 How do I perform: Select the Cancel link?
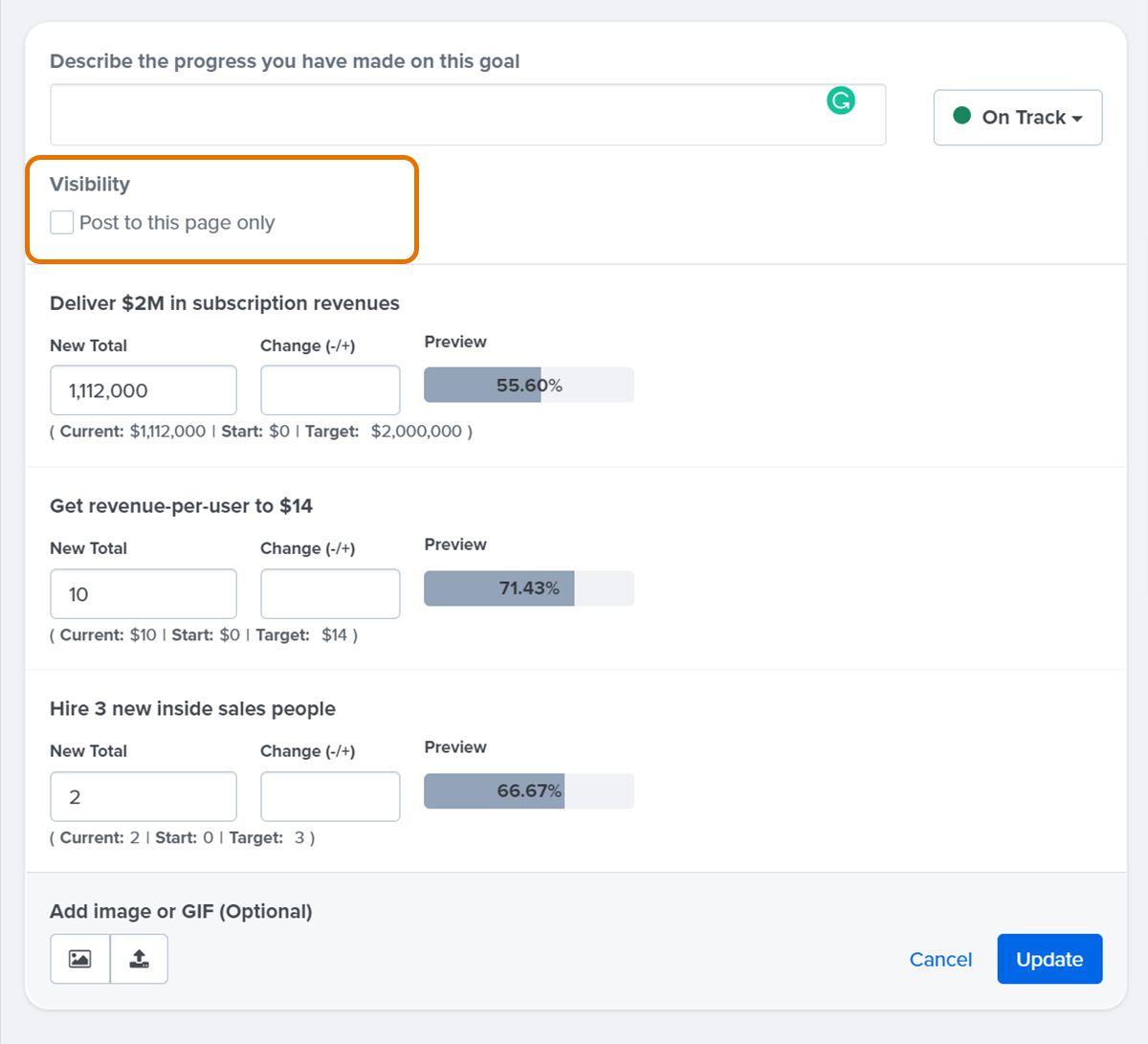point(940,958)
